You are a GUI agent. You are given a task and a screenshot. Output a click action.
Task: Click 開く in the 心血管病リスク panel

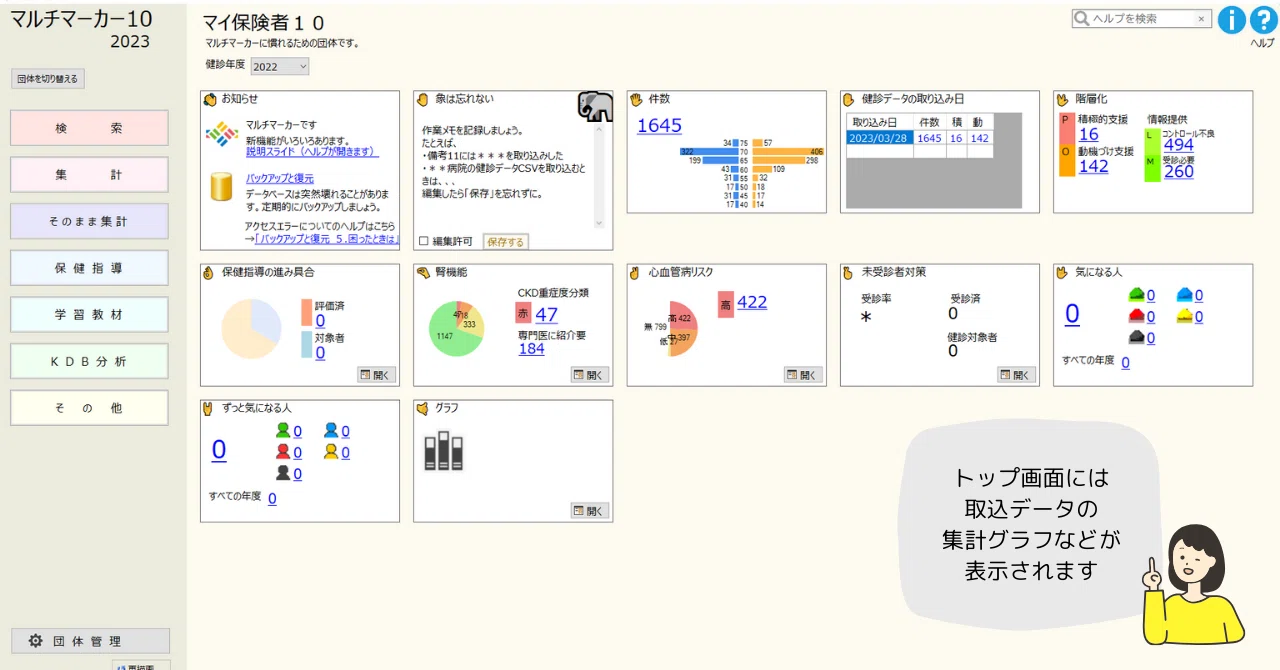804,375
